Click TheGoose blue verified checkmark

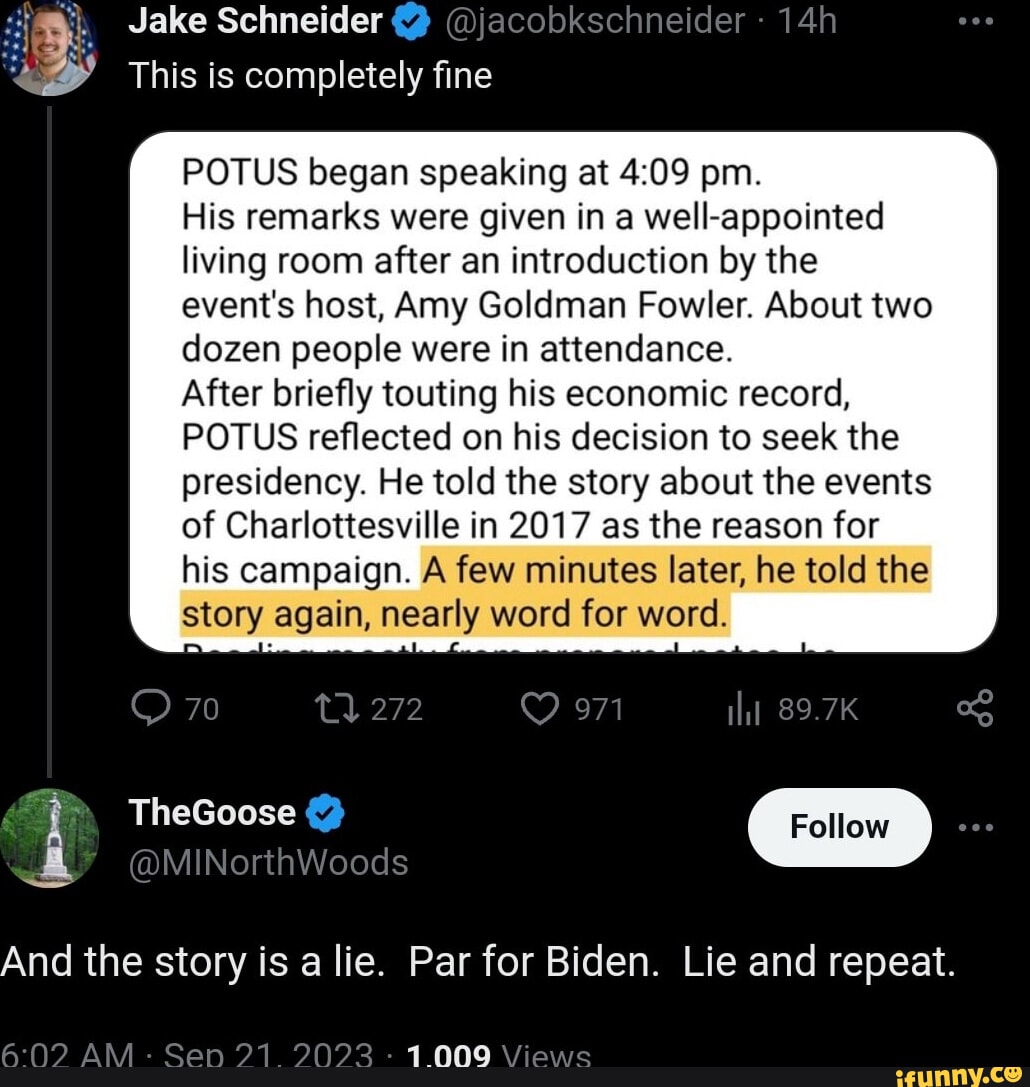point(324,813)
